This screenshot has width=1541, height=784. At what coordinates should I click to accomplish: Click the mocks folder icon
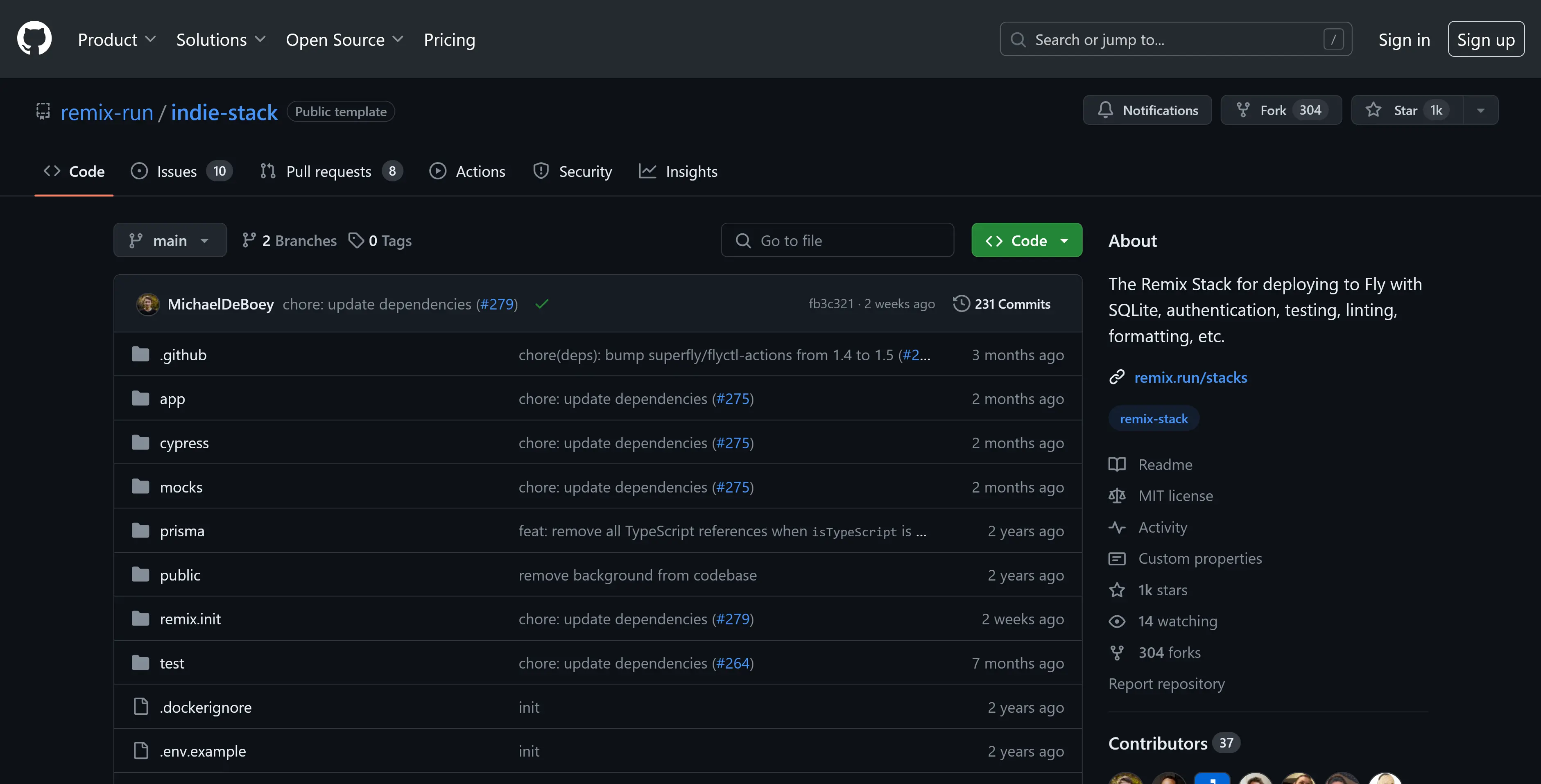pyautogui.click(x=140, y=486)
